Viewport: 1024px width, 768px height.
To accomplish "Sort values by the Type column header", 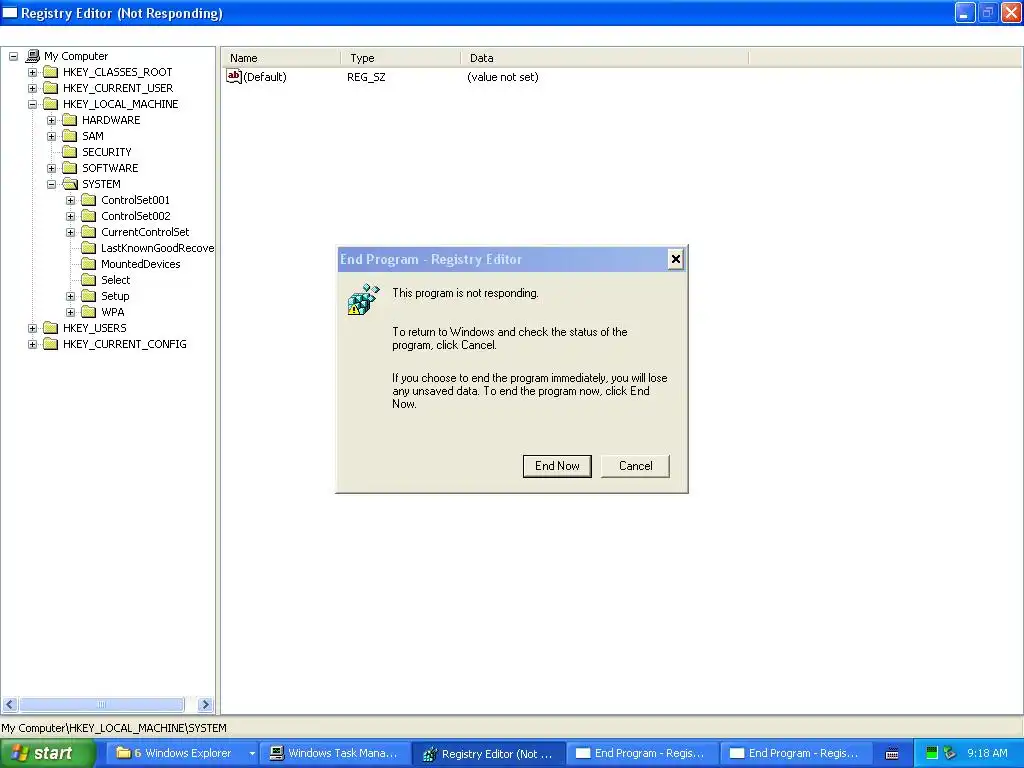I will [x=401, y=58].
